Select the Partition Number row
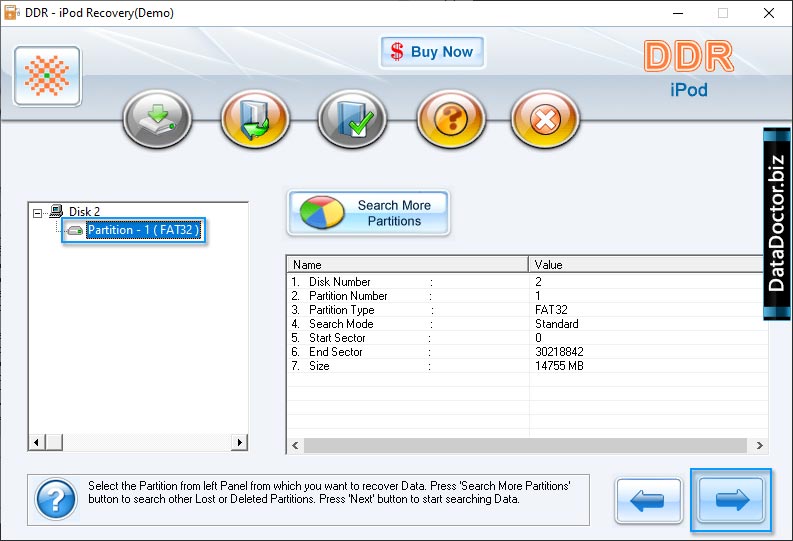Image resolution: width=793 pixels, height=541 pixels. click(x=527, y=296)
